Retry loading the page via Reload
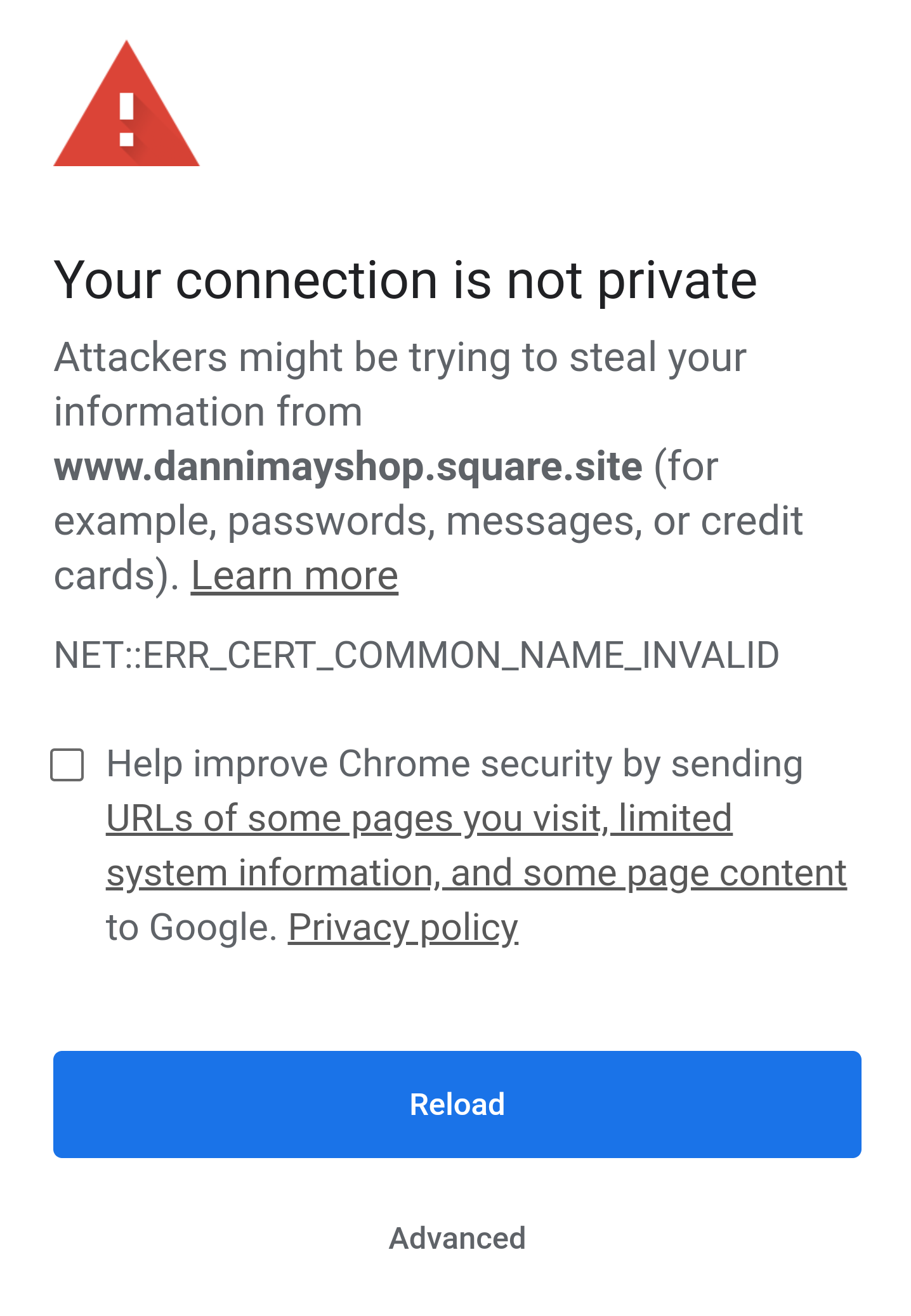 [x=455, y=1104]
